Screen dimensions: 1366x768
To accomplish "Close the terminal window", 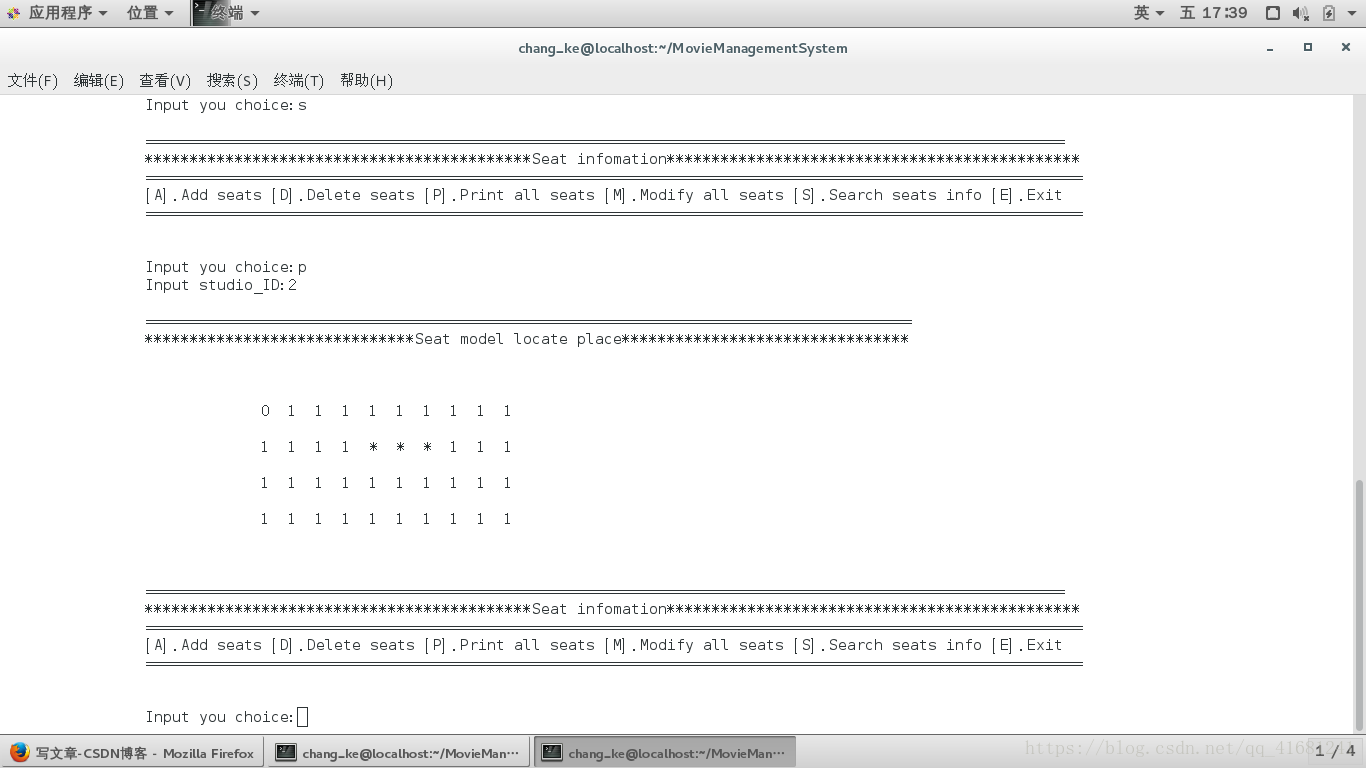I will pos(1343,47).
